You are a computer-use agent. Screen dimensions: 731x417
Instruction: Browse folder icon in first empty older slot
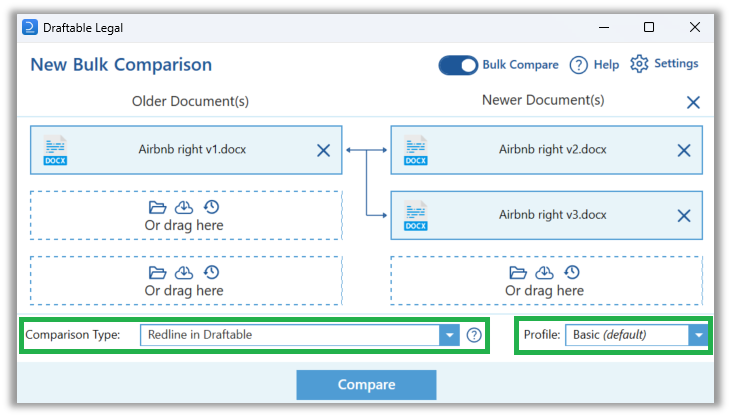(x=157, y=207)
